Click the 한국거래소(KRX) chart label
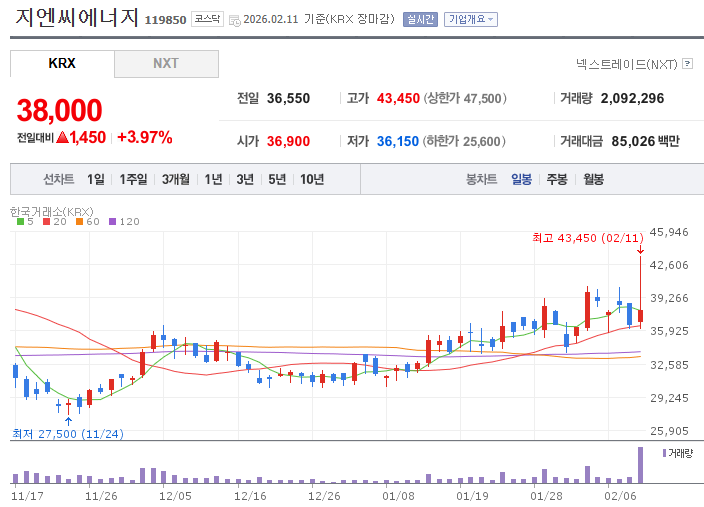Viewport: 704px width, 507px height. point(52,212)
